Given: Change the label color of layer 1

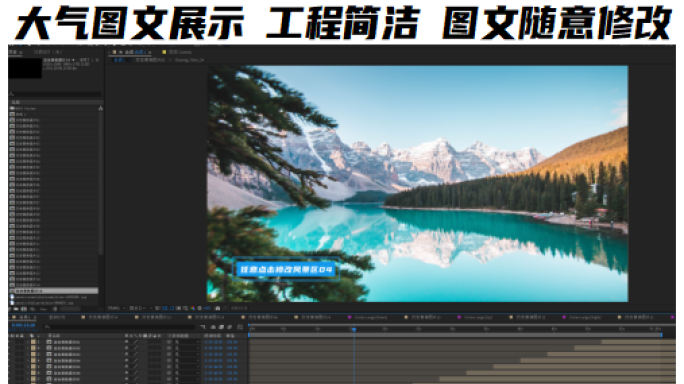Looking at the screenshot, I should coord(33,342).
